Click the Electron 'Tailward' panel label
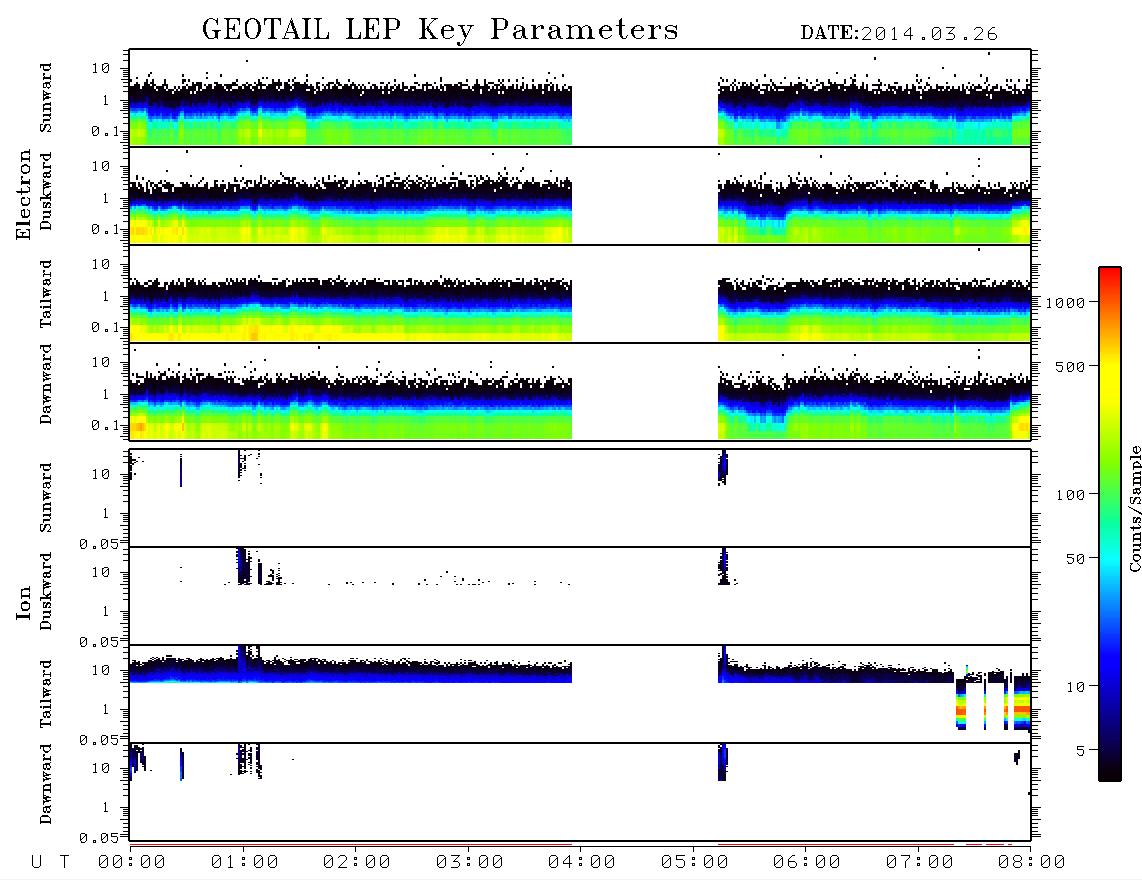 [x=46, y=294]
